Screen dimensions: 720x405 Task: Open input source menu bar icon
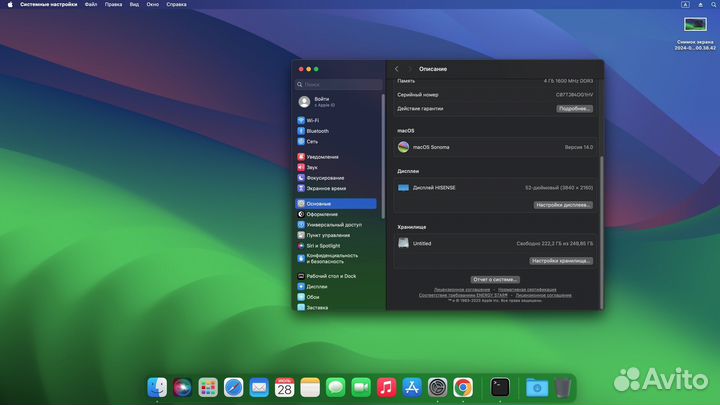tap(685, 4)
